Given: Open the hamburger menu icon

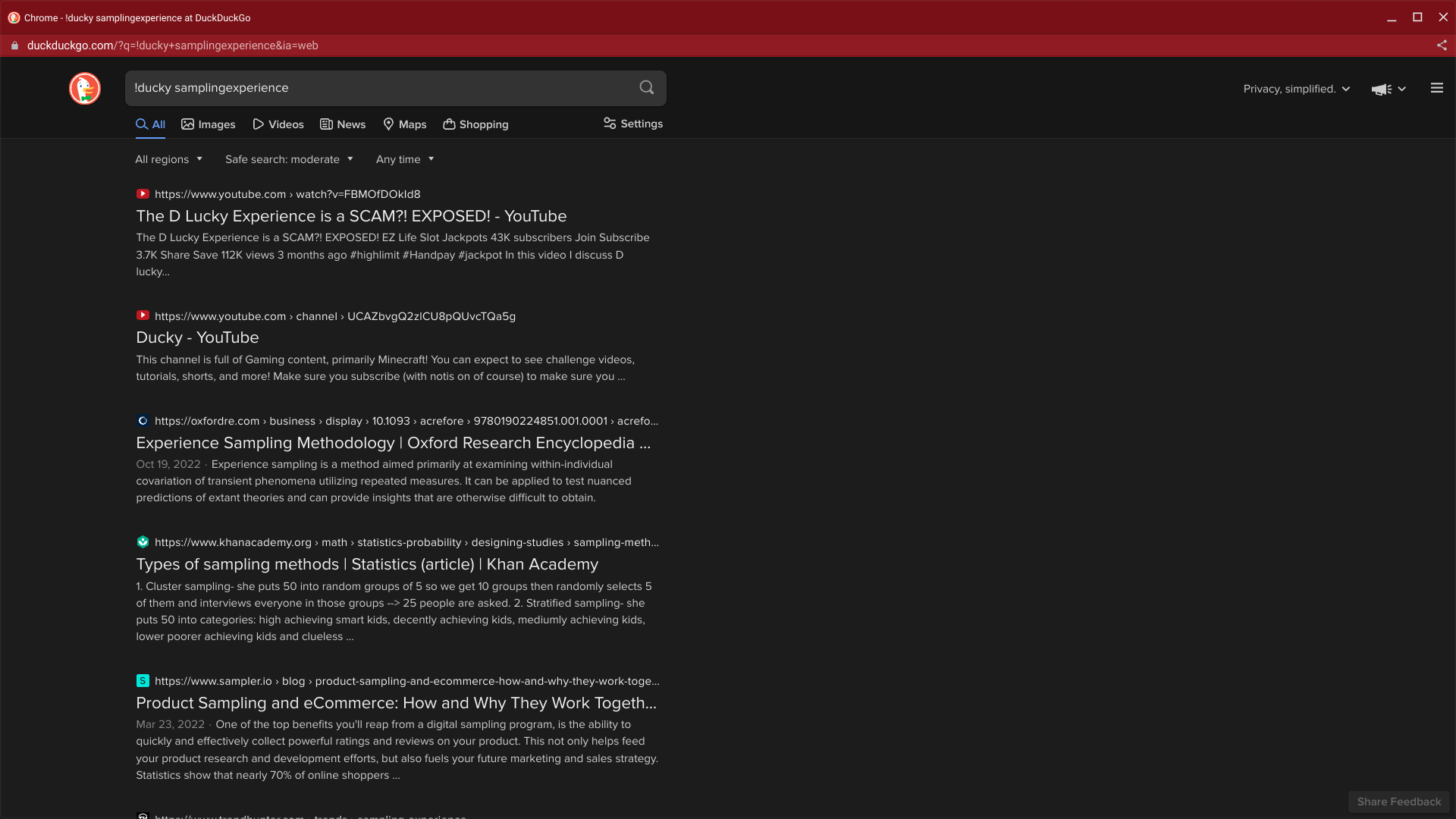Looking at the screenshot, I should pyautogui.click(x=1436, y=89).
